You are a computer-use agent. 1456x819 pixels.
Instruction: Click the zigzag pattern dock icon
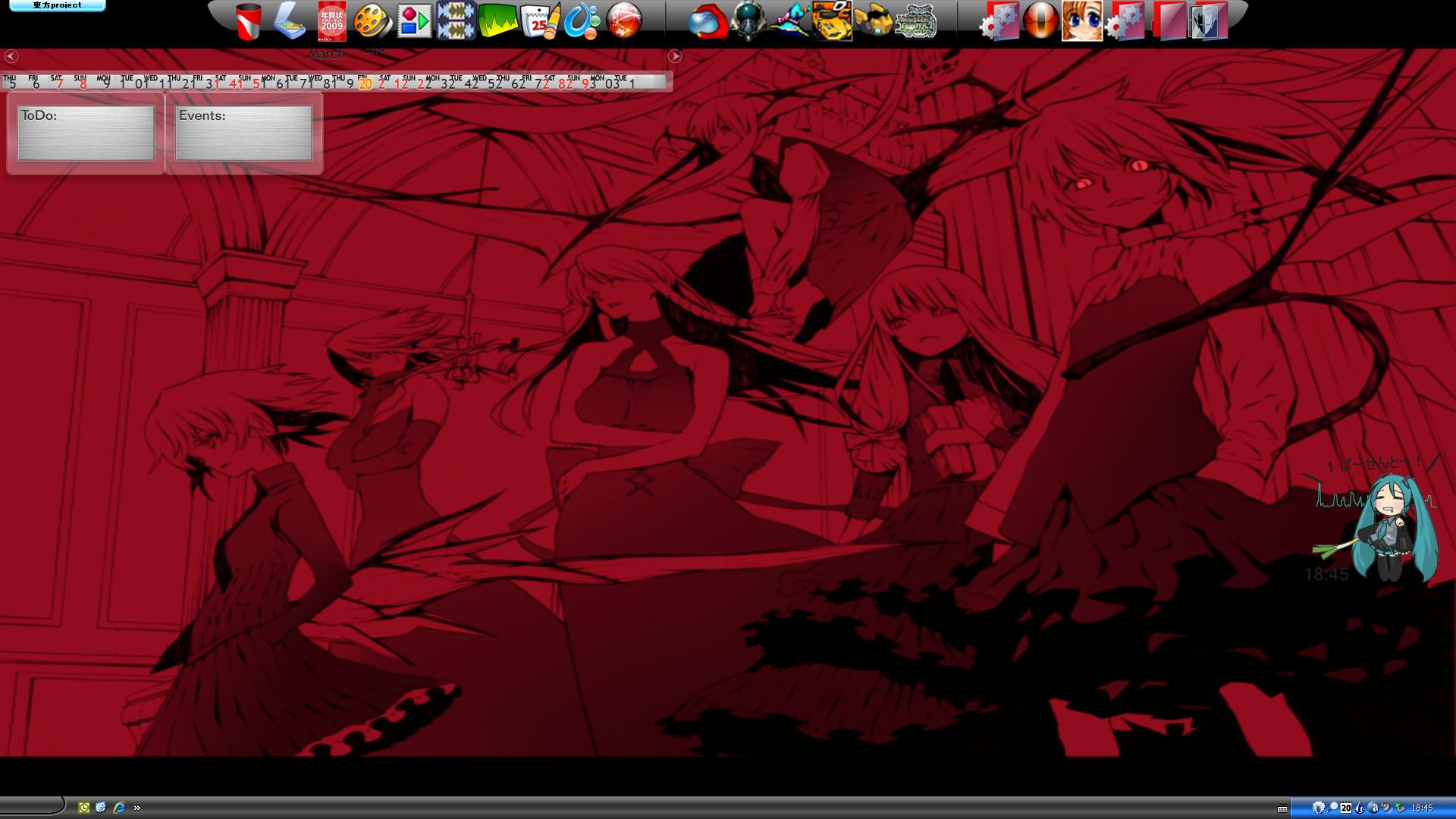pos(456,21)
